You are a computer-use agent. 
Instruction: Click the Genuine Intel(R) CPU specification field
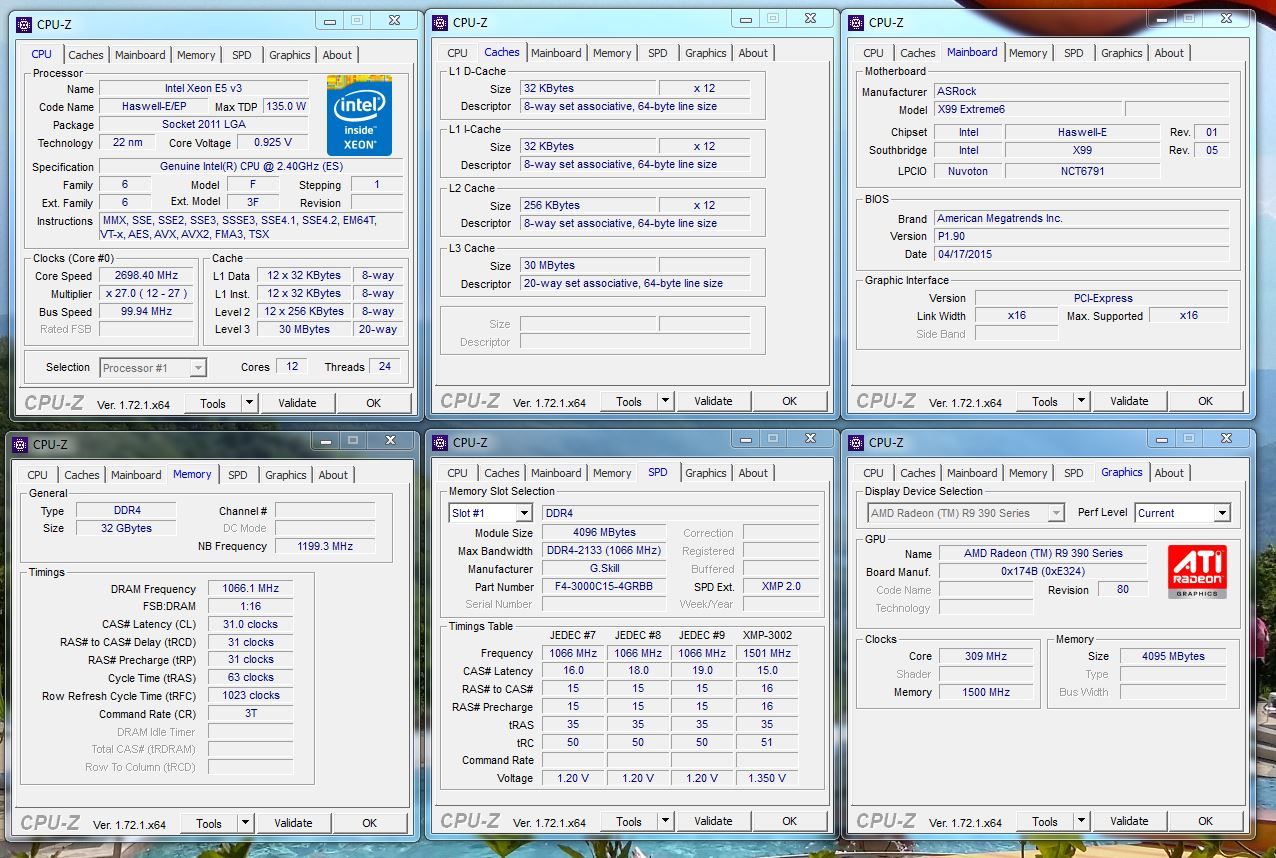251,167
